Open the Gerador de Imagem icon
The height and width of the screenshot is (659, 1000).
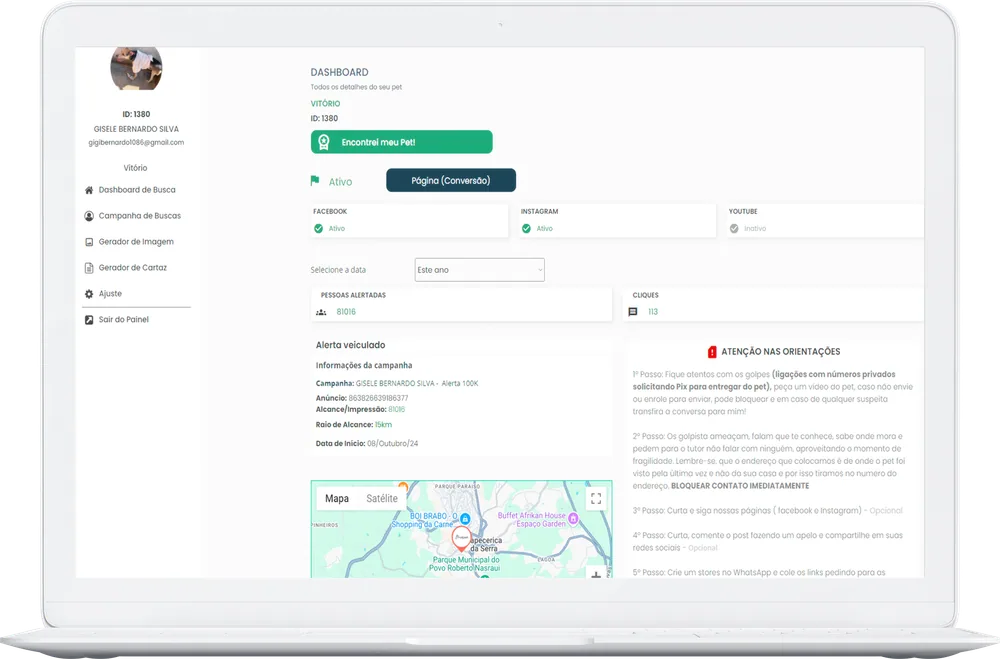point(89,242)
